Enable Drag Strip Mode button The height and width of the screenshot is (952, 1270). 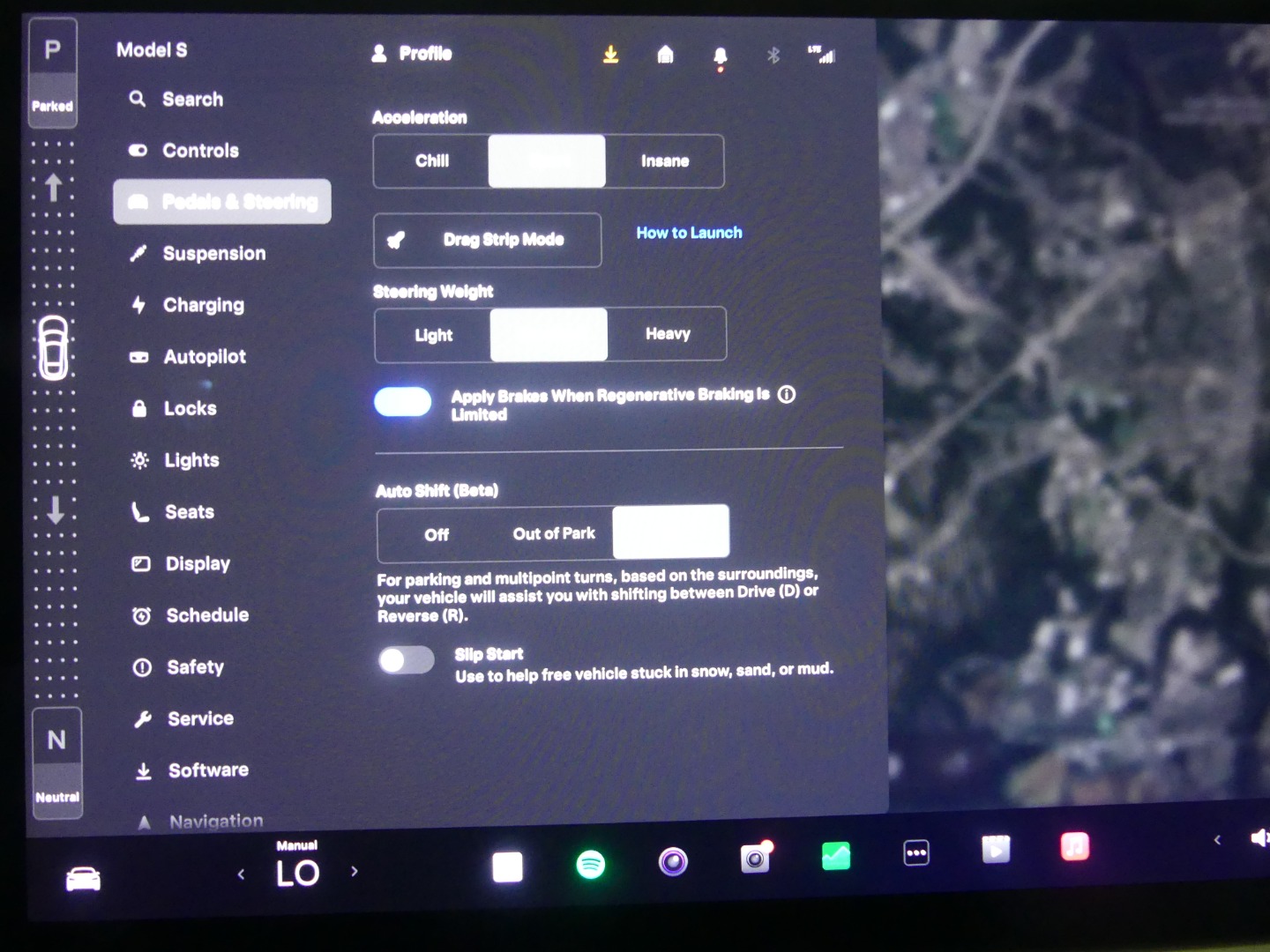(487, 240)
